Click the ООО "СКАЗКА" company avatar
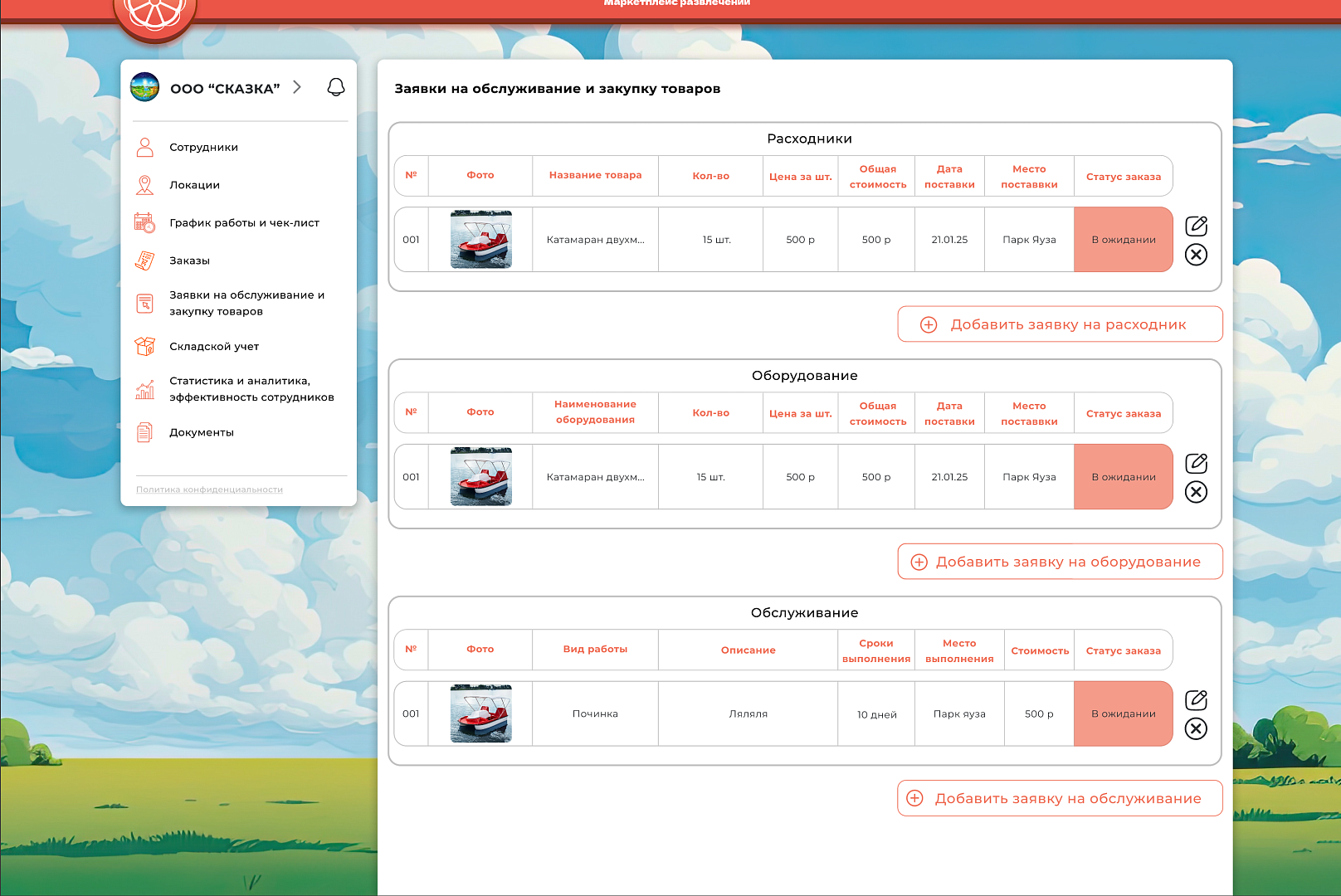Viewport: 1341px width, 896px height. [145, 87]
